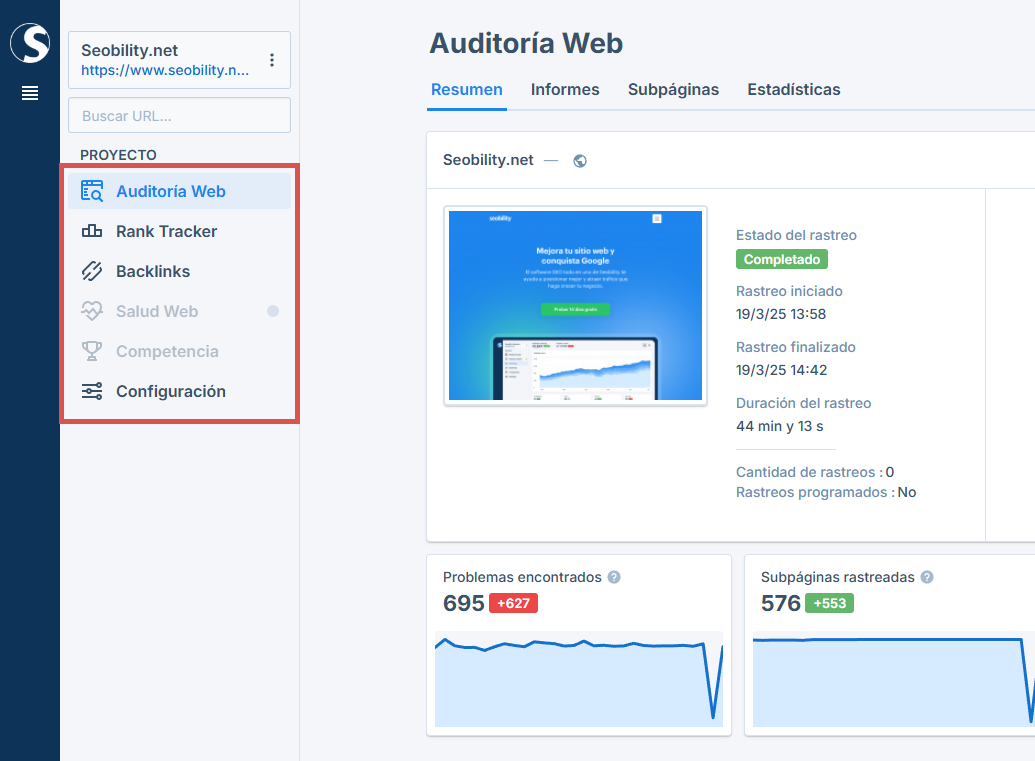
Task: Click the Problemas encontrados card title
Action: [522, 578]
